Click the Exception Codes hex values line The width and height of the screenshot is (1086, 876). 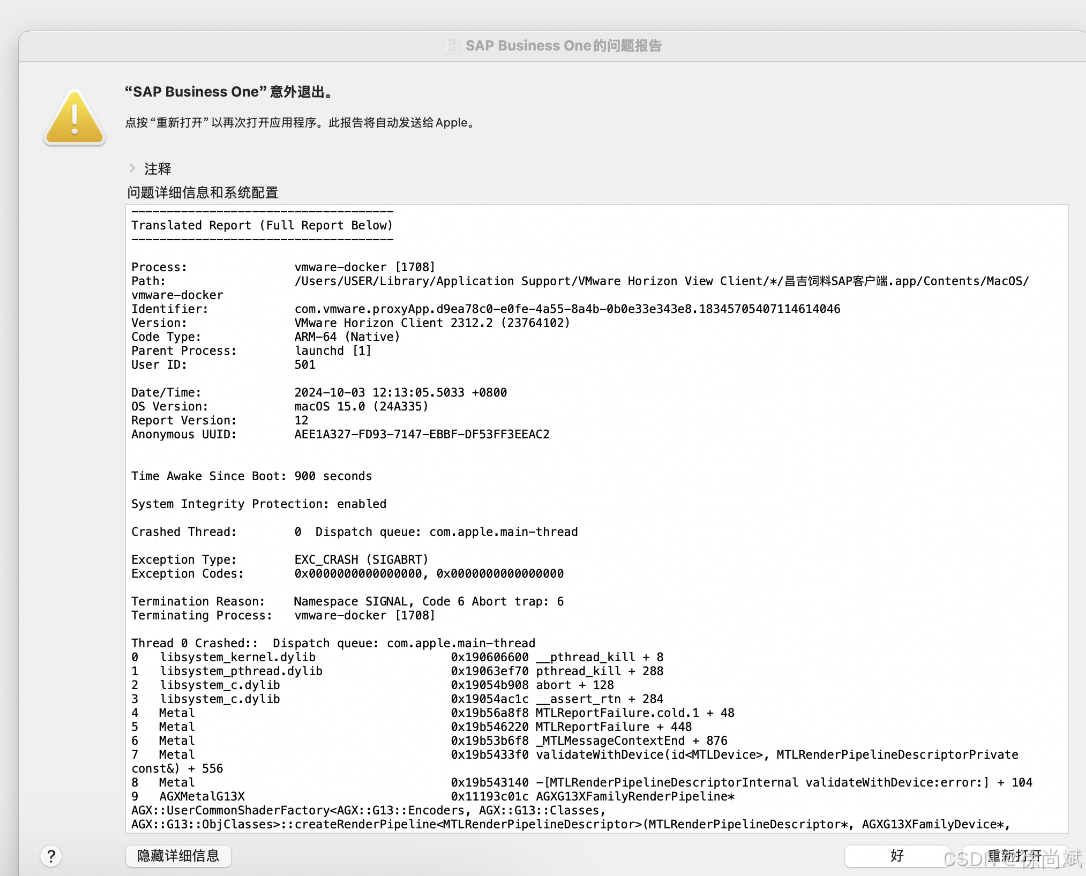[x=347, y=573]
